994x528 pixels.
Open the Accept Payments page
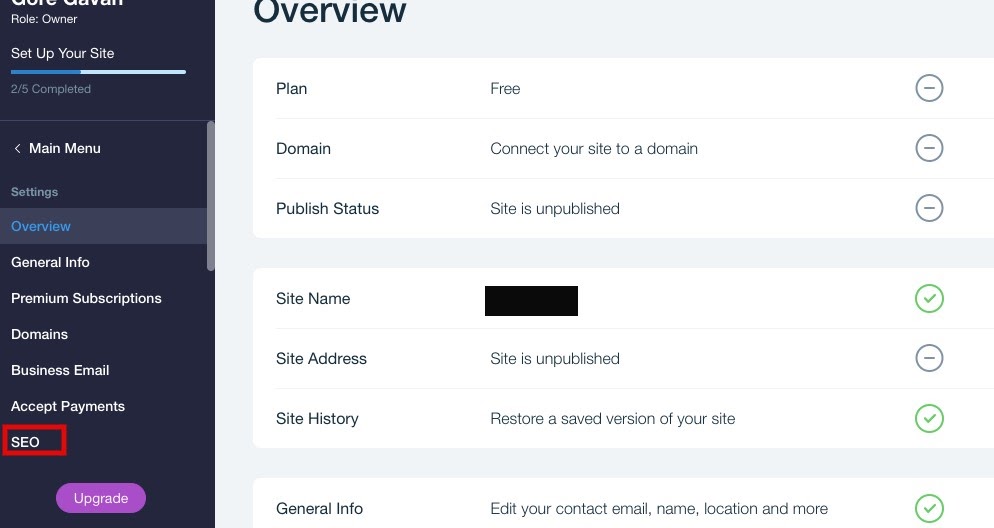point(68,406)
